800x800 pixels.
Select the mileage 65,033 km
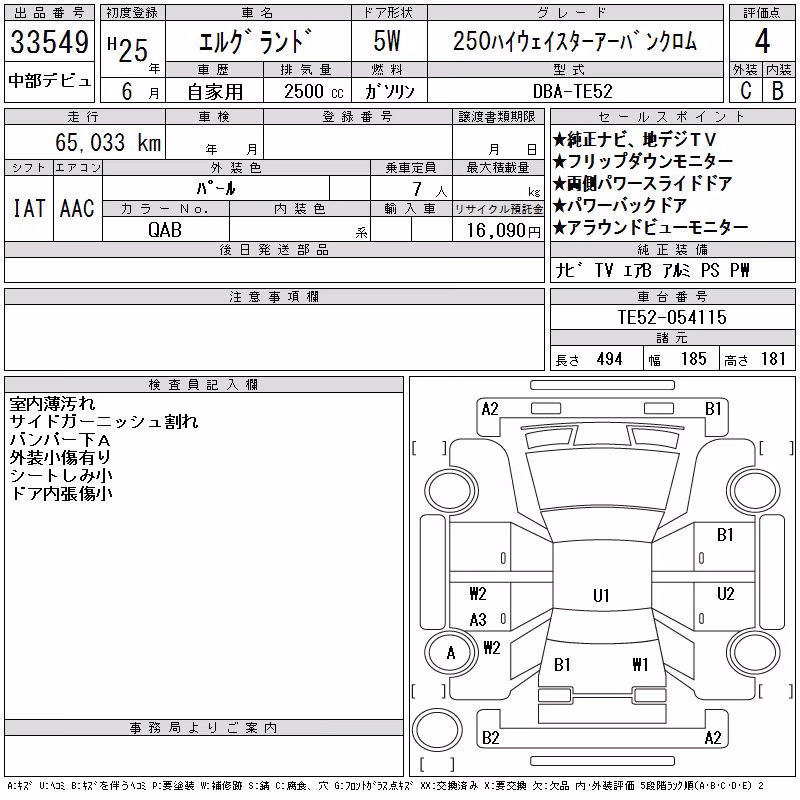tap(108, 142)
